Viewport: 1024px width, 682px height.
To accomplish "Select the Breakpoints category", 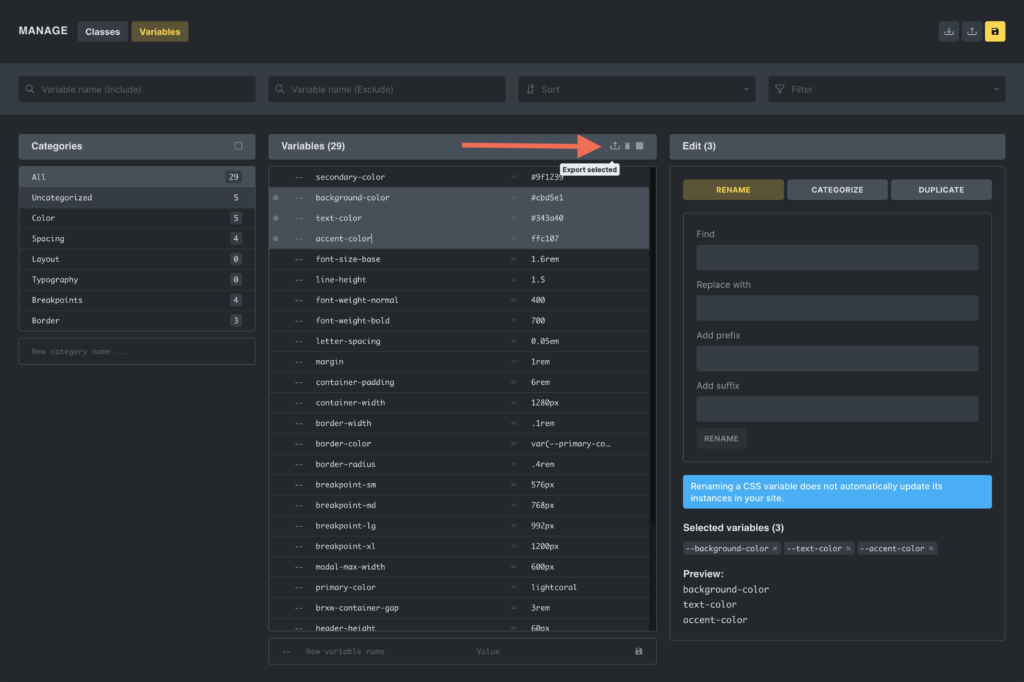I will click(x=57, y=300).
